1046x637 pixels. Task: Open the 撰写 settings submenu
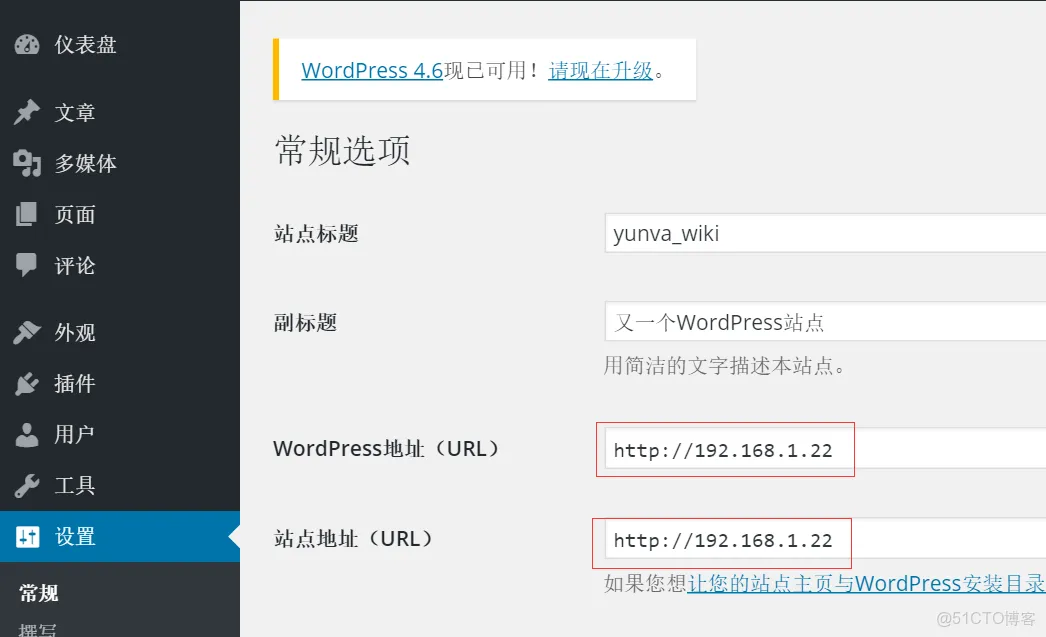(x=38, y=630)
